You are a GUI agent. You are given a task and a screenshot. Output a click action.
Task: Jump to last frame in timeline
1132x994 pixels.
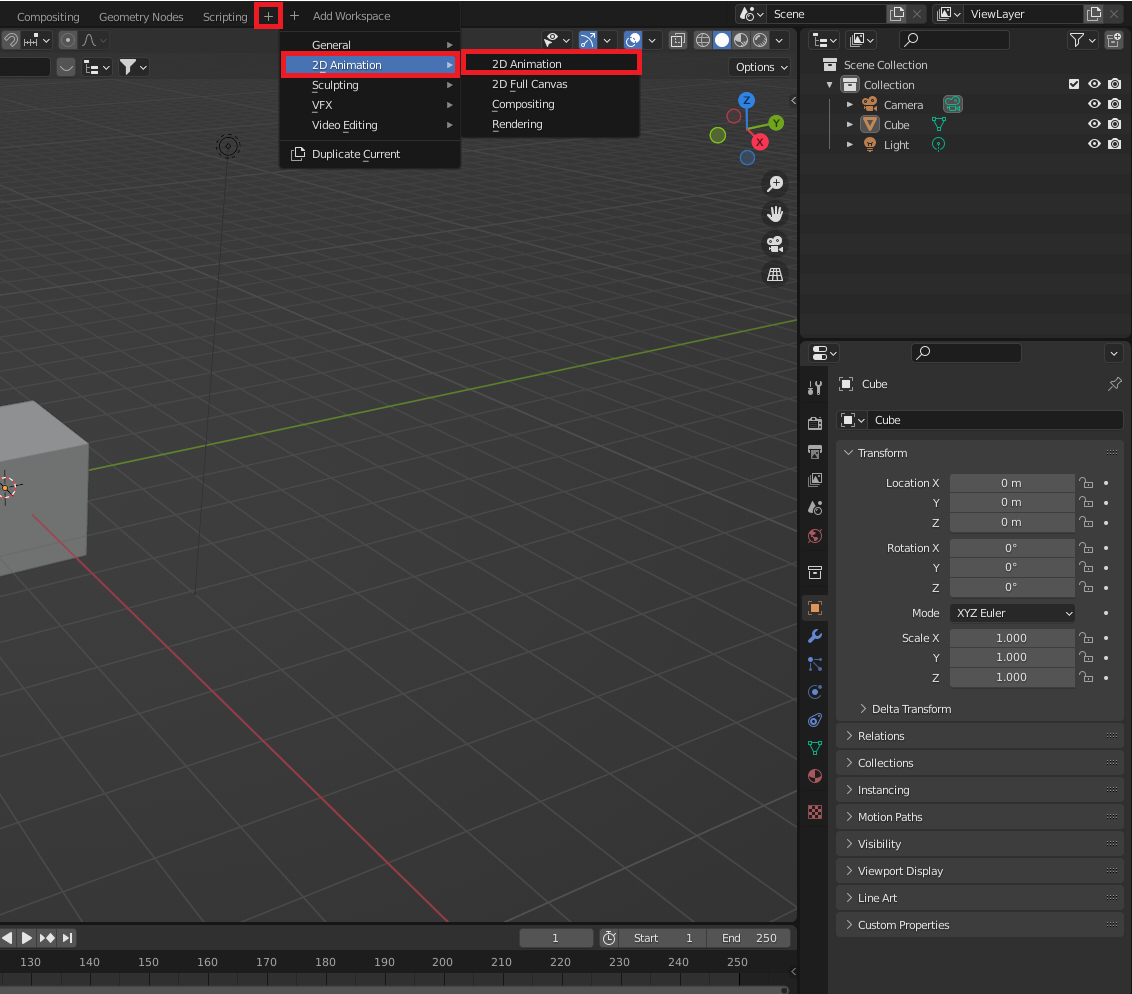[x=68, y=938]
